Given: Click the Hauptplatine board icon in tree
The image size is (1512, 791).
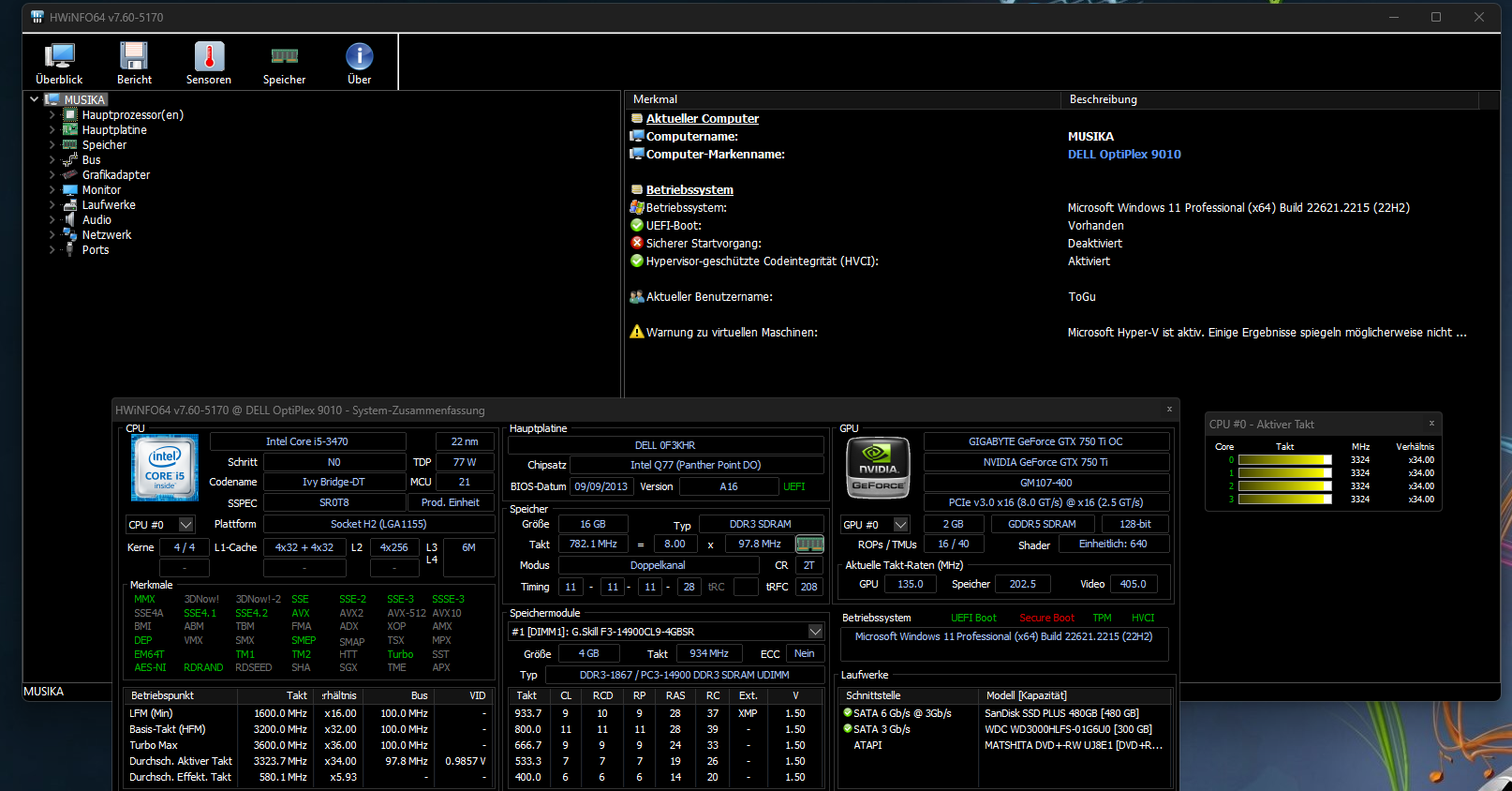Looking at the screenshot, I should [70, 129].
